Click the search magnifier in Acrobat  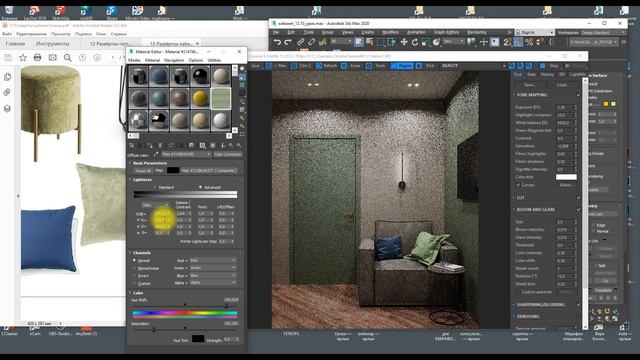tap(68, 58)
